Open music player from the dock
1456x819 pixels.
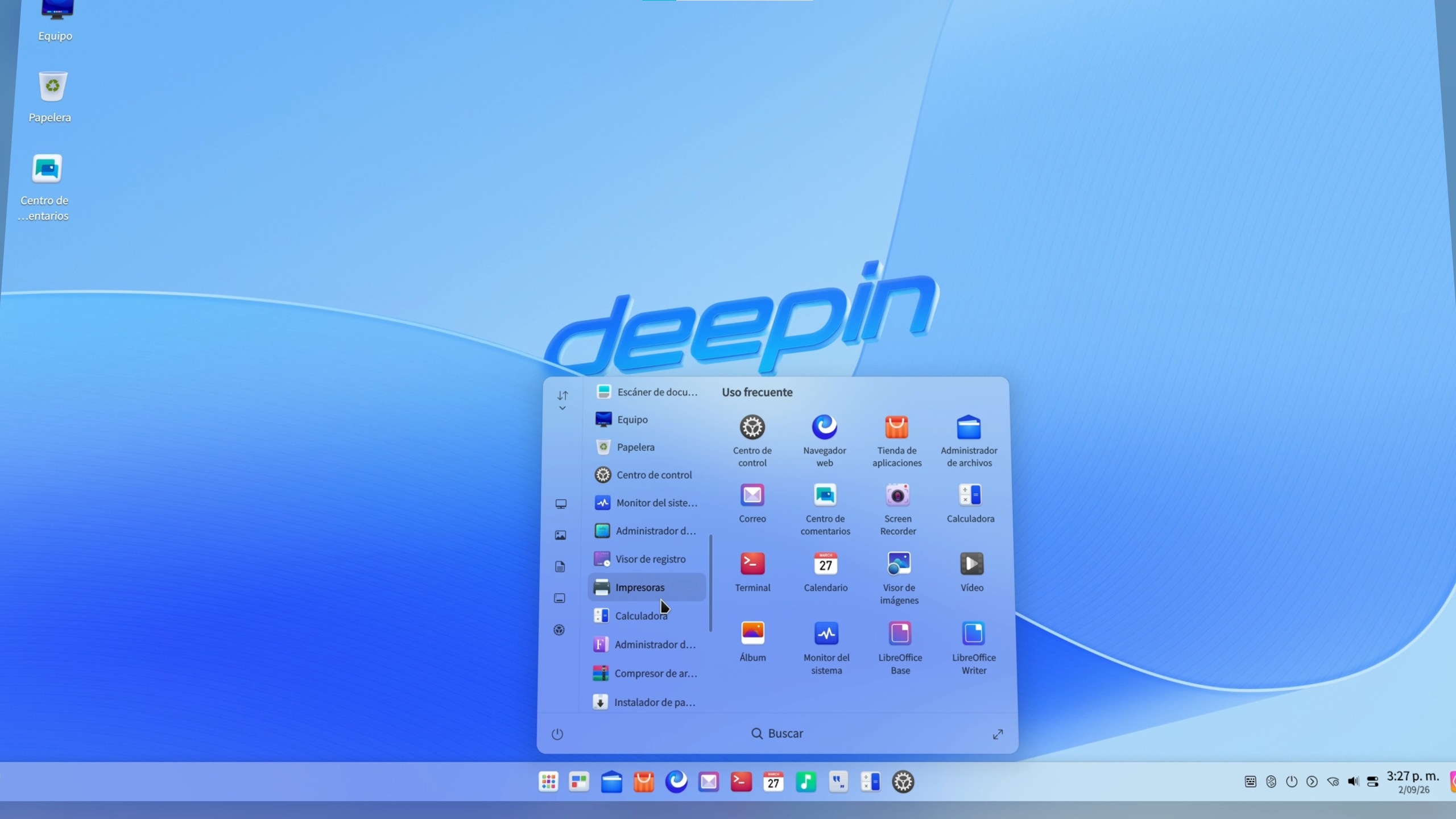click(805, 782)
